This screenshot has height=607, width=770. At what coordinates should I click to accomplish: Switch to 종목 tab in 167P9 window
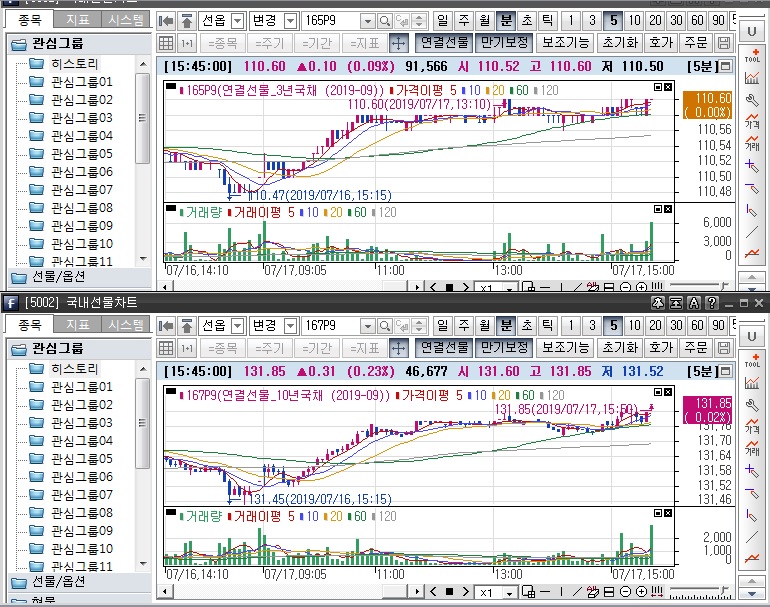click(x=29, y=325)
